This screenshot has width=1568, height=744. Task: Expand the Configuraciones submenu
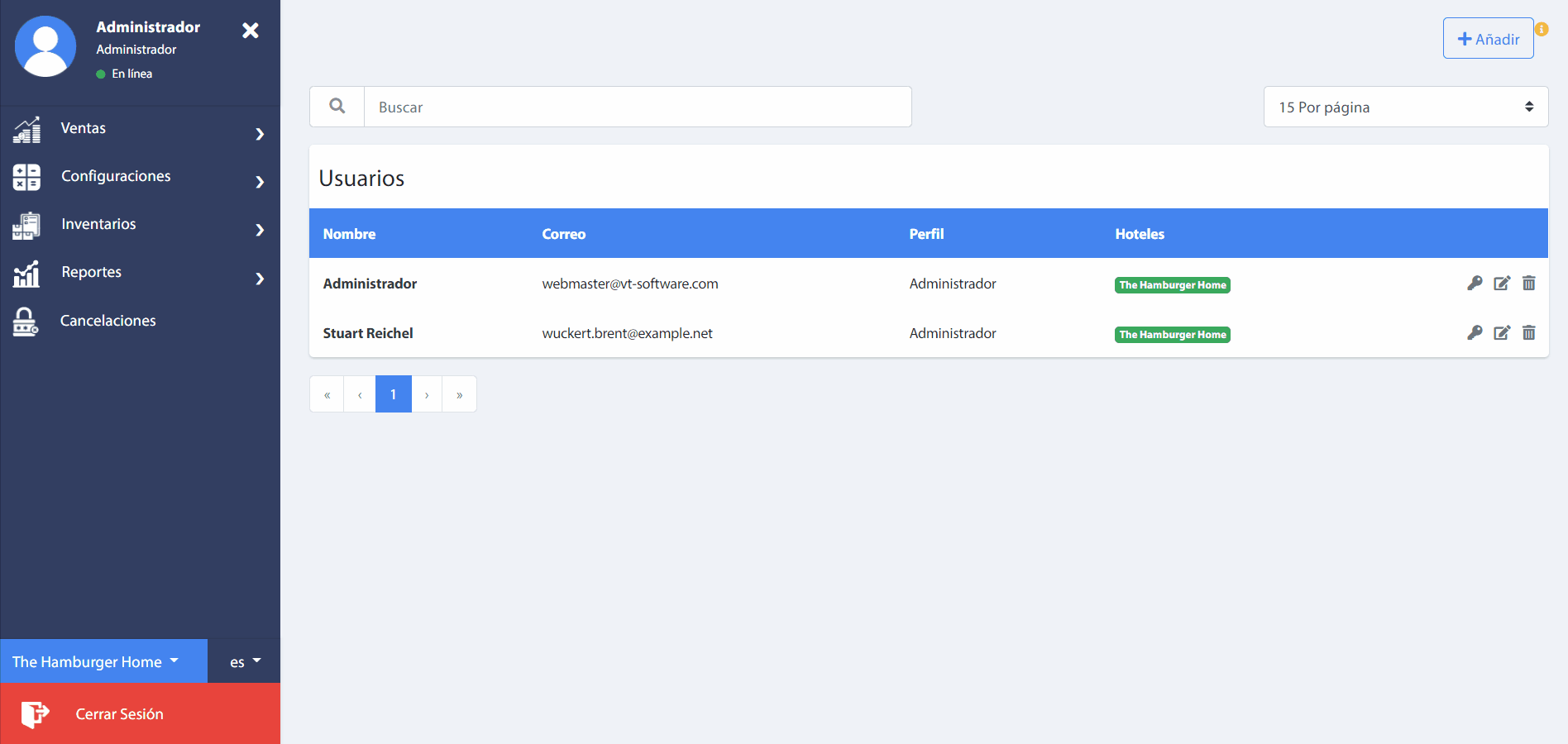139,177
